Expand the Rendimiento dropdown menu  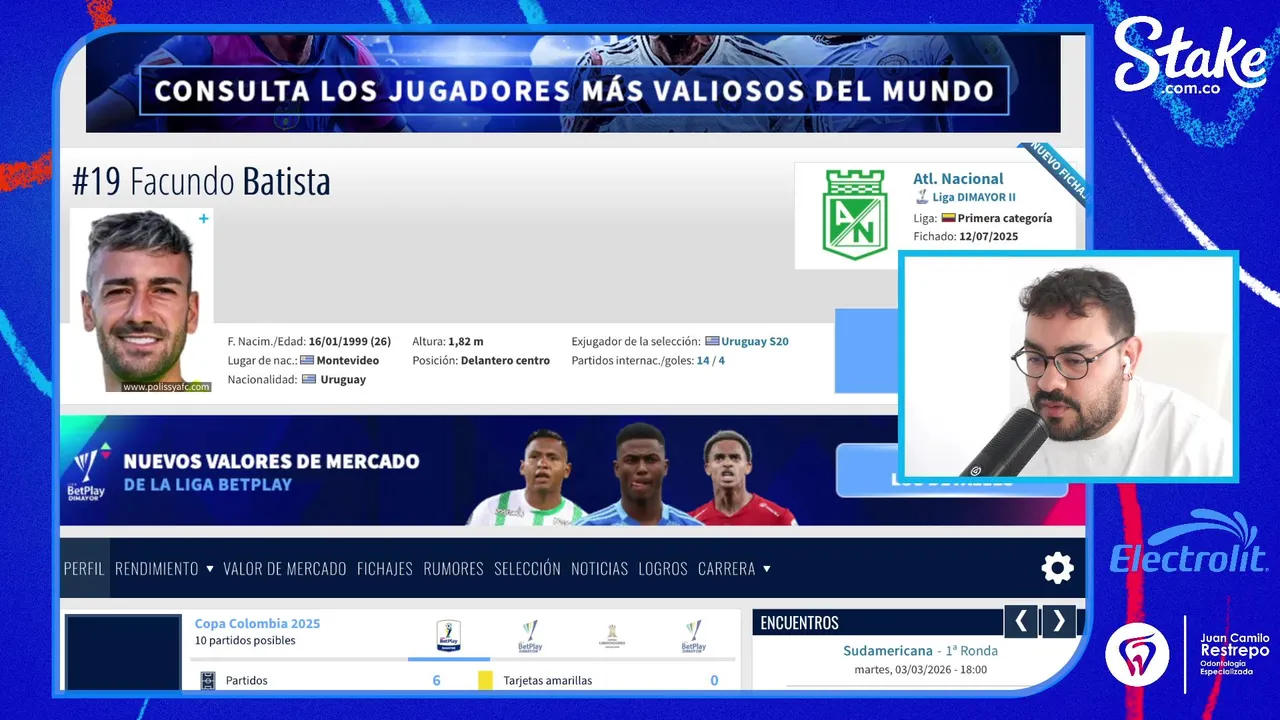(164, 568)
